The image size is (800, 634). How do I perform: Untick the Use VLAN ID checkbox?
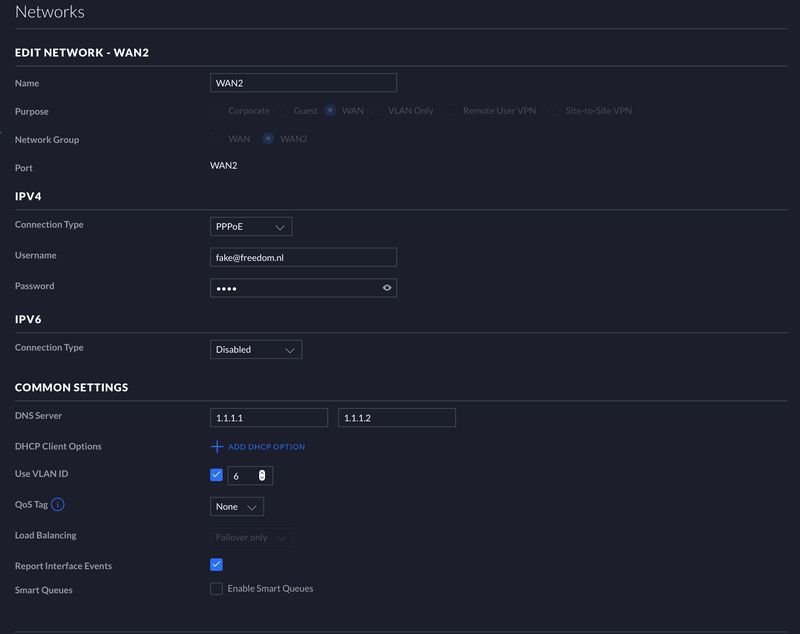pyautogui.click(x=216, y=475)
